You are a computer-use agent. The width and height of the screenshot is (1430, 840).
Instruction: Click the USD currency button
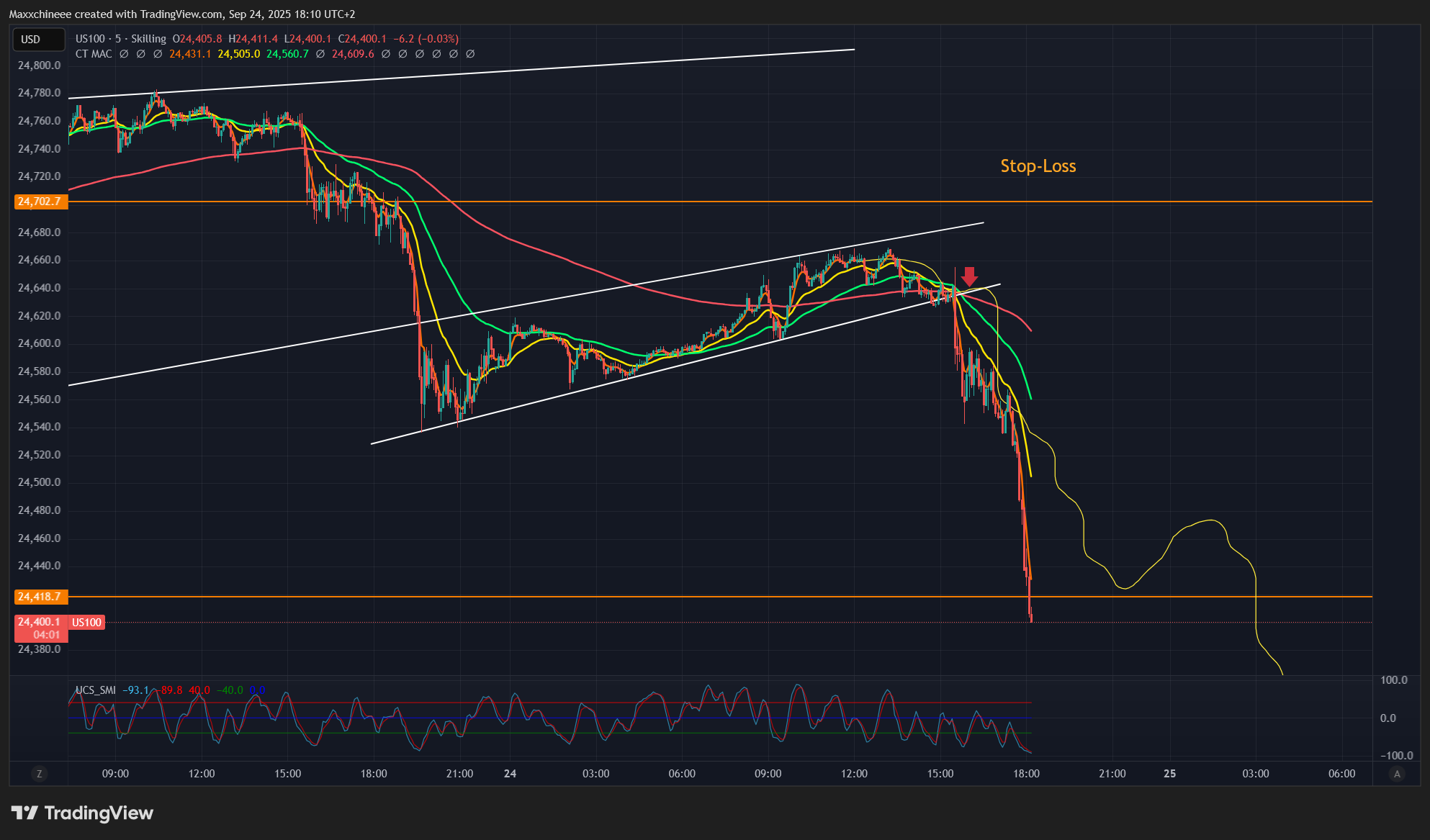point(39,40)
